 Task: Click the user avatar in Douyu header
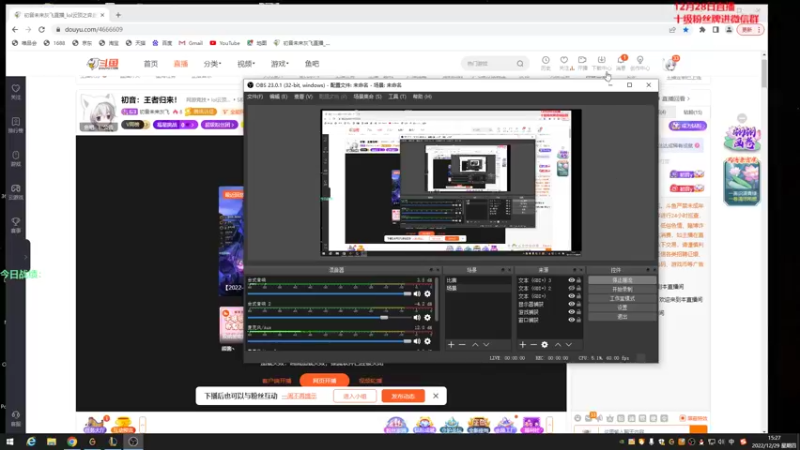point(670,64)
